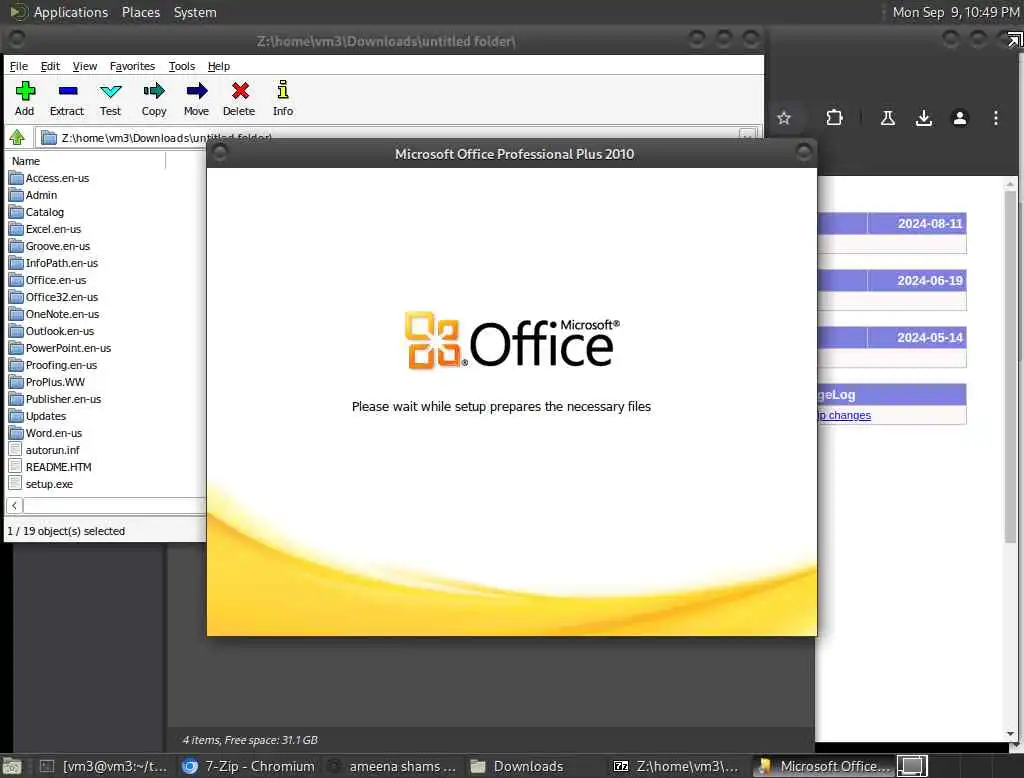Open the Help menu
The height and width of the screenshot is (778, 1024).
219,66
